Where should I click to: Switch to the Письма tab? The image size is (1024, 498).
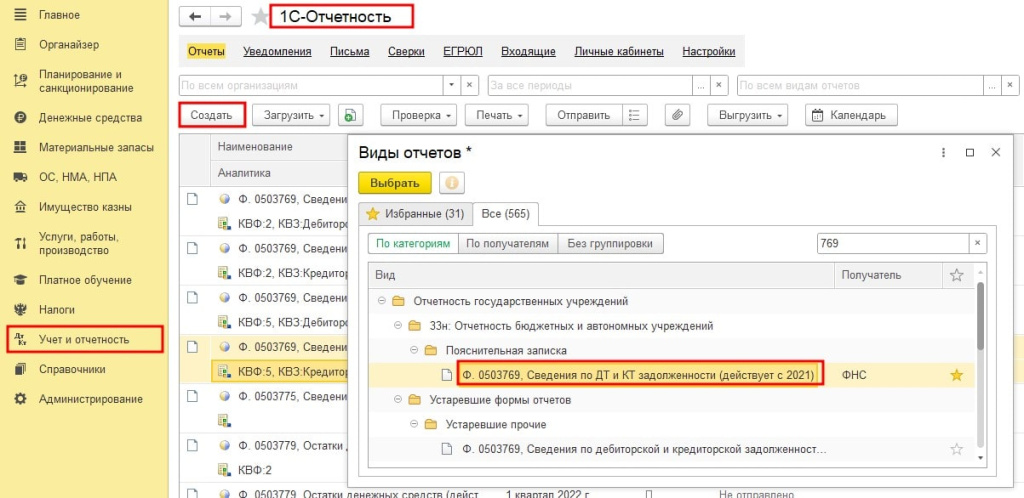(x=349, y=52)
